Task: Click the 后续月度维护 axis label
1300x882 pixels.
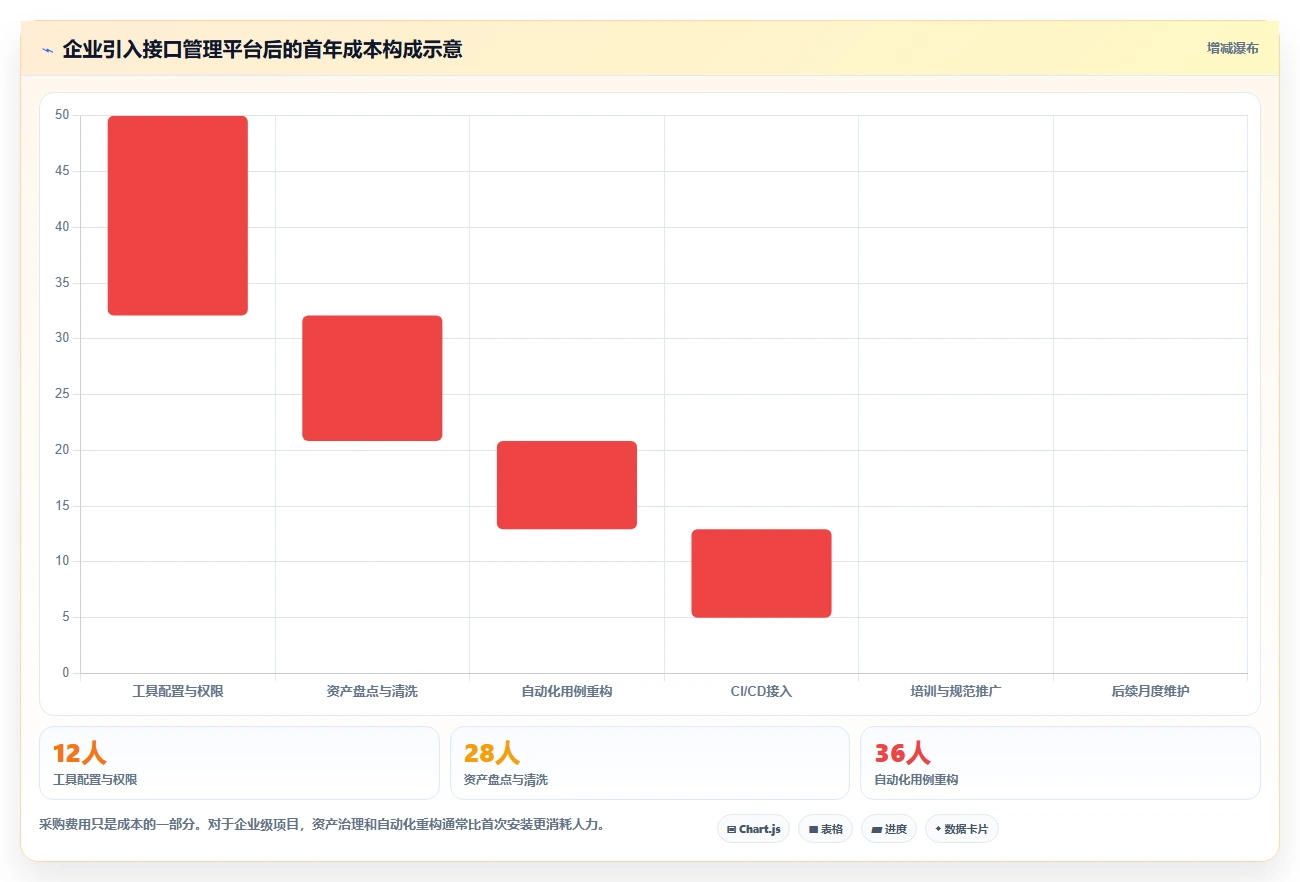Action: pyautogui.click(x=1150, y=691)
